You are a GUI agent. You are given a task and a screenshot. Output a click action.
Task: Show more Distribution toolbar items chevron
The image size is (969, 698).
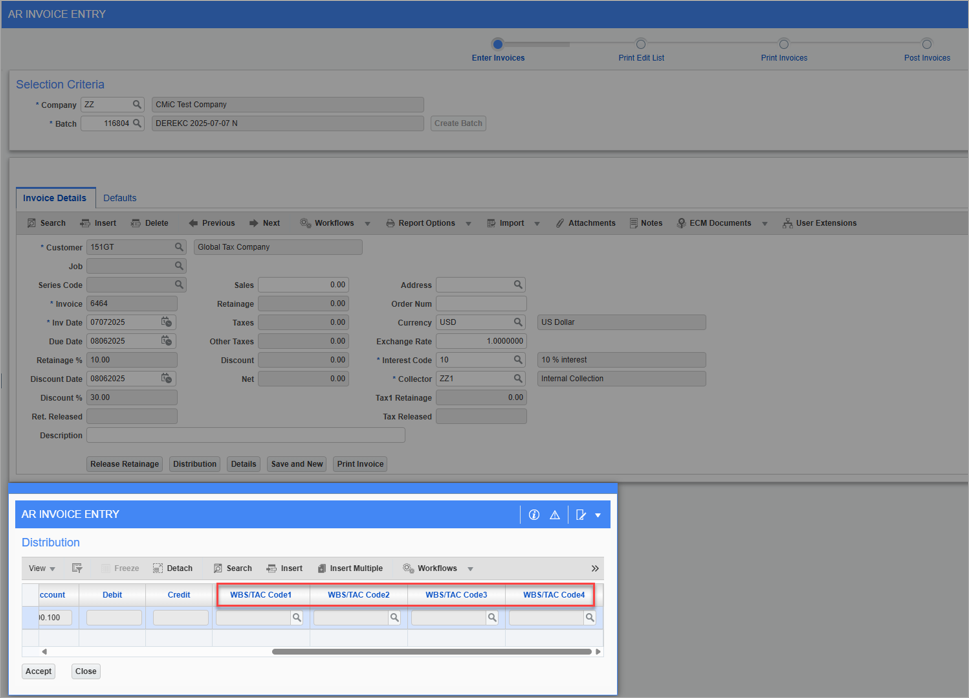pos(595,568)
